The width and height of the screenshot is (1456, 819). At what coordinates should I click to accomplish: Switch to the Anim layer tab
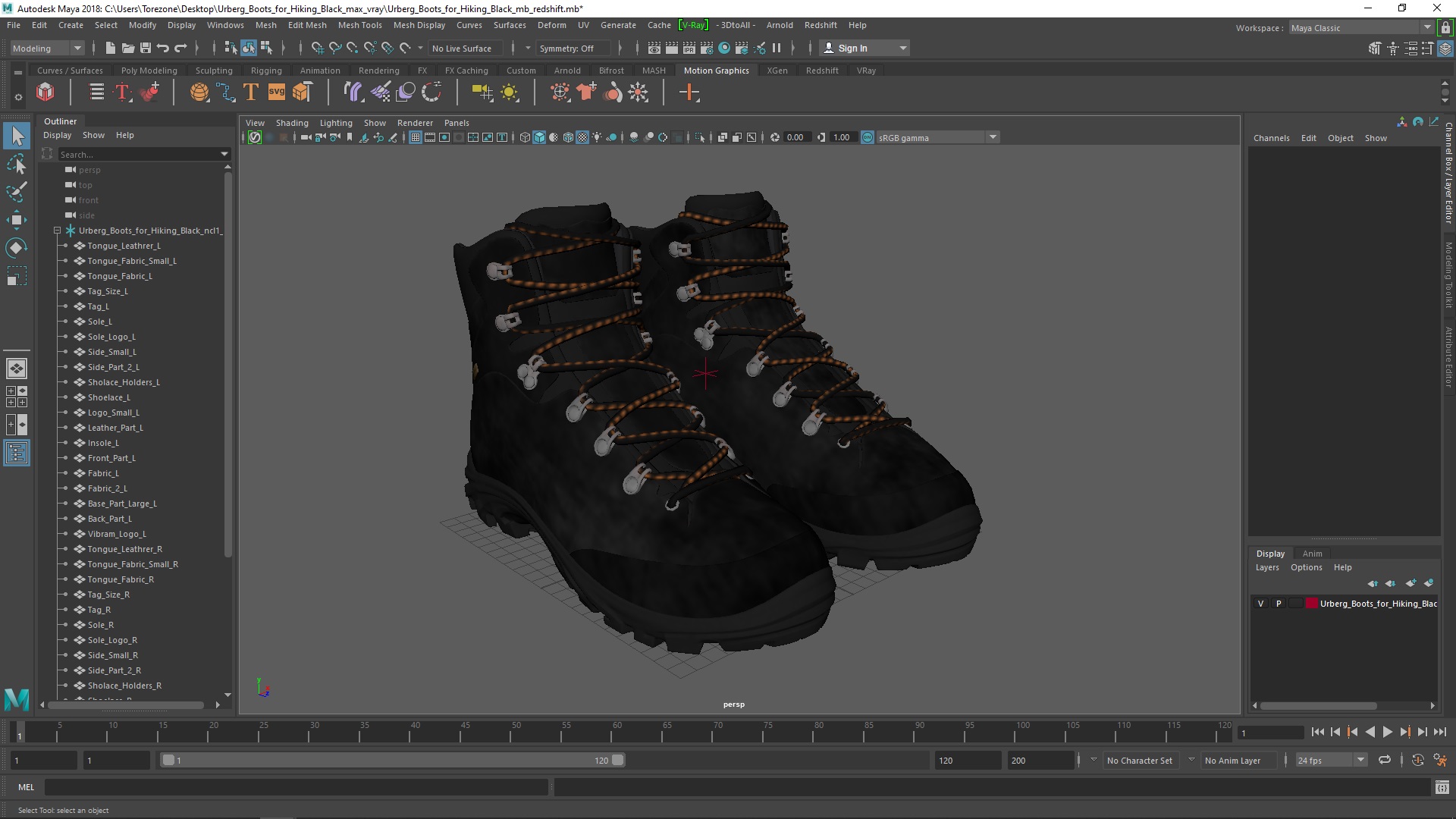(x=1312, y=554)
